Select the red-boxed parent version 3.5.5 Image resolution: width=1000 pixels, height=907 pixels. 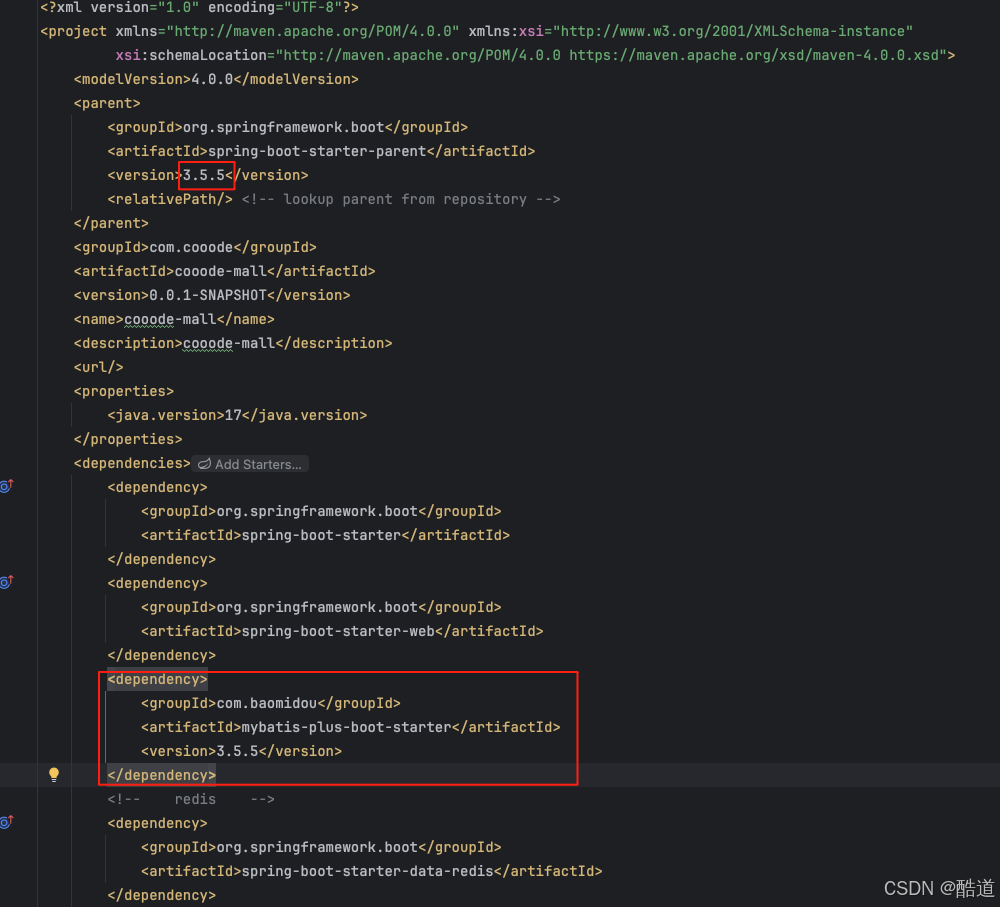205,175
